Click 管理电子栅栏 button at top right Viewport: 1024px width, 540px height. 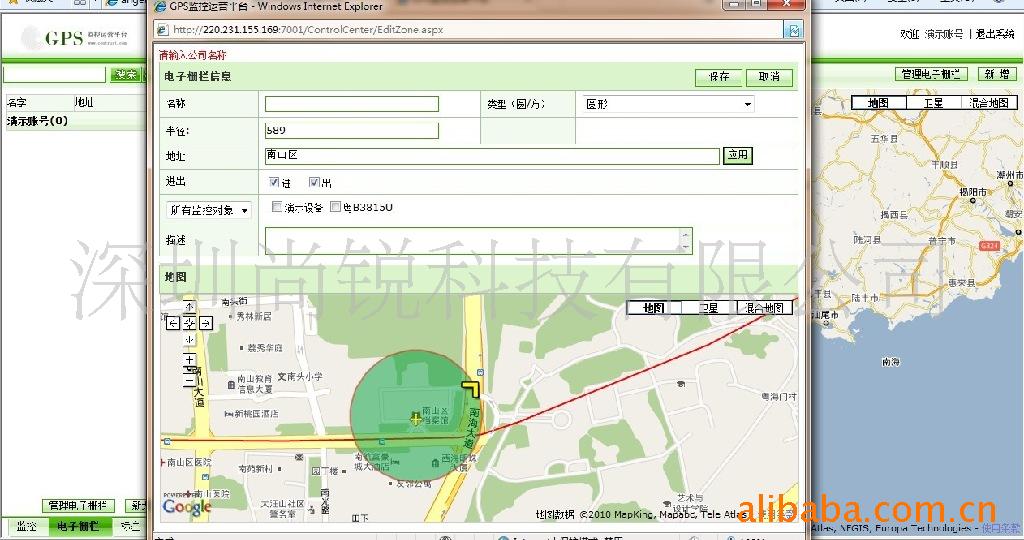[931, 74]
